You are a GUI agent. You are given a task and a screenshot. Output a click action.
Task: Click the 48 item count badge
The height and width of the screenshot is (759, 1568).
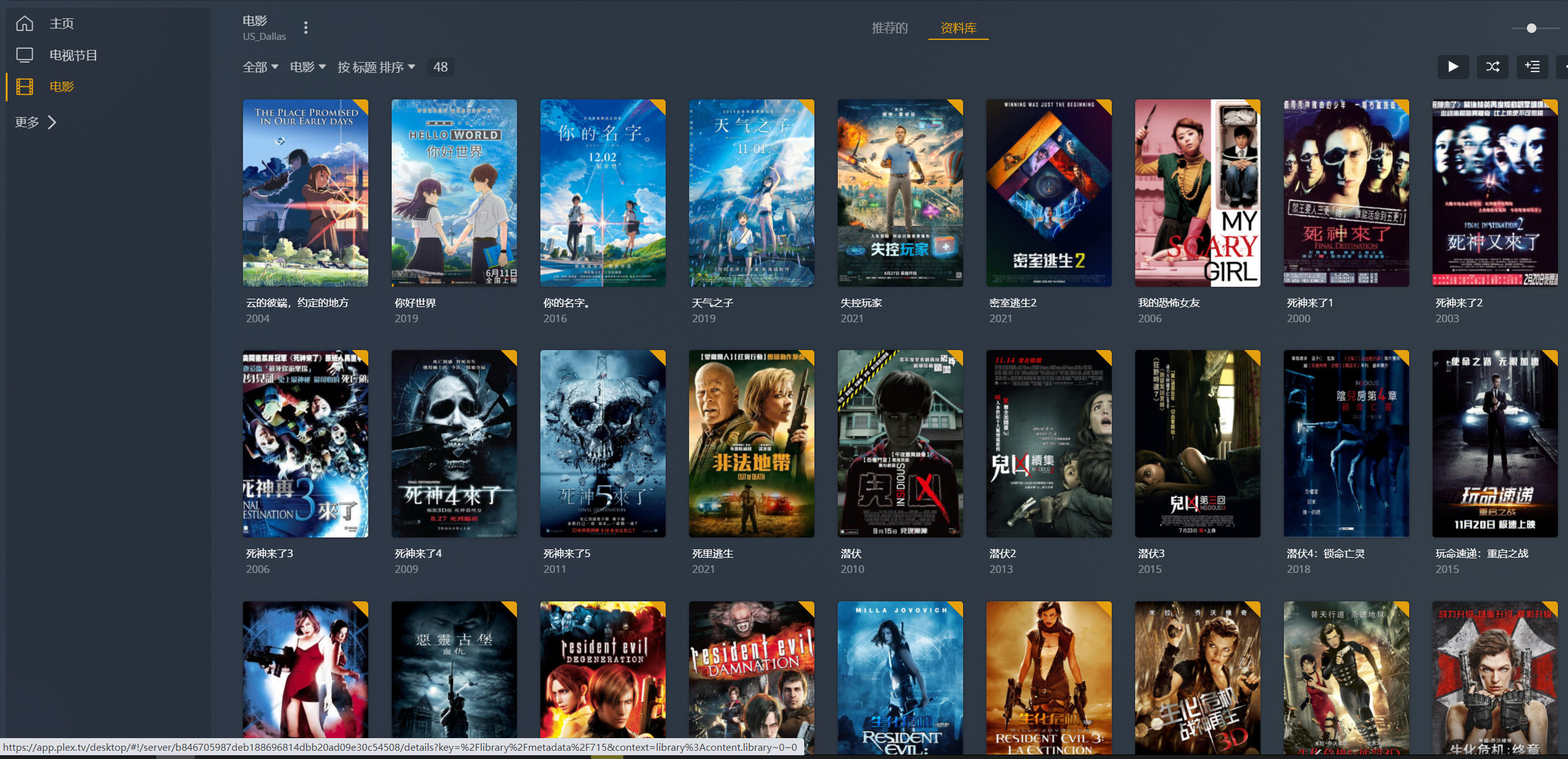440,67
